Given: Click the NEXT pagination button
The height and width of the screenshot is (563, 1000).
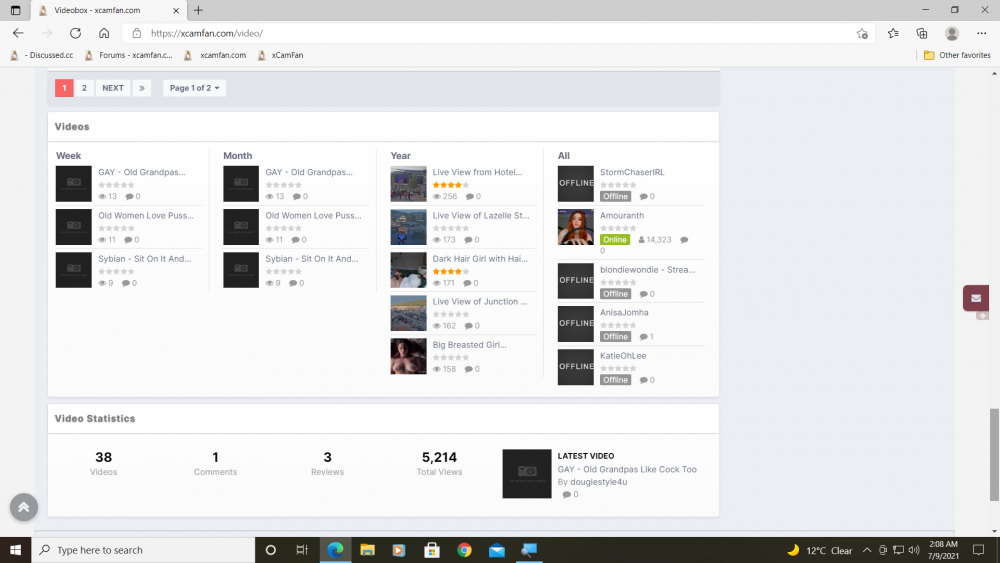Looking at the screenshot, I should (x=113, y=88).
